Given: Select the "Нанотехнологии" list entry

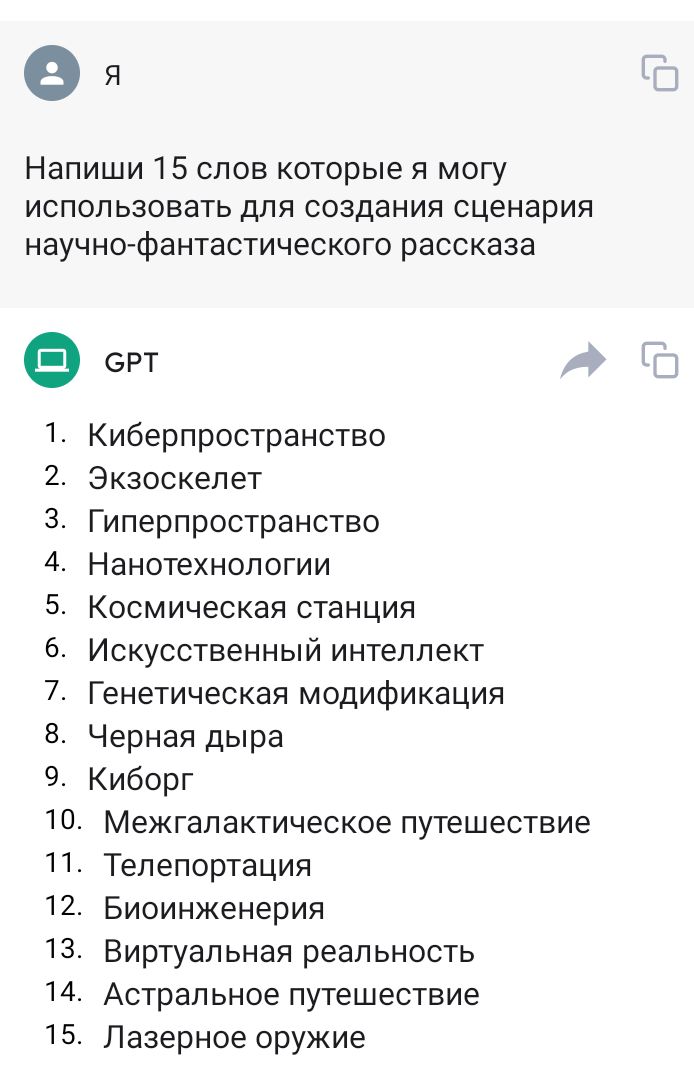Looking at the screenshot, I should point(209,565).
